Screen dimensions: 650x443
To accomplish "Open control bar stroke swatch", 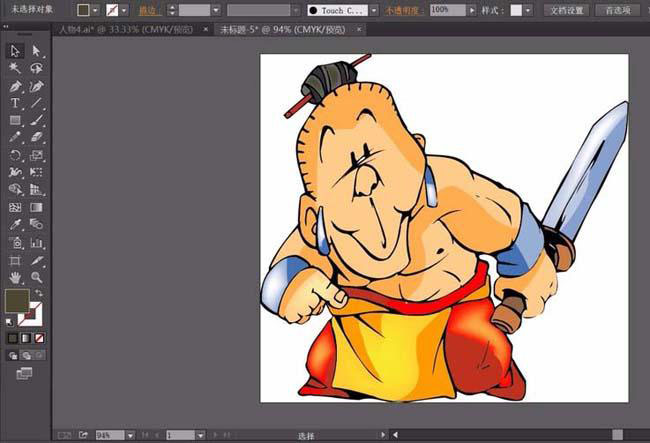I will click(x=112, y=10).
